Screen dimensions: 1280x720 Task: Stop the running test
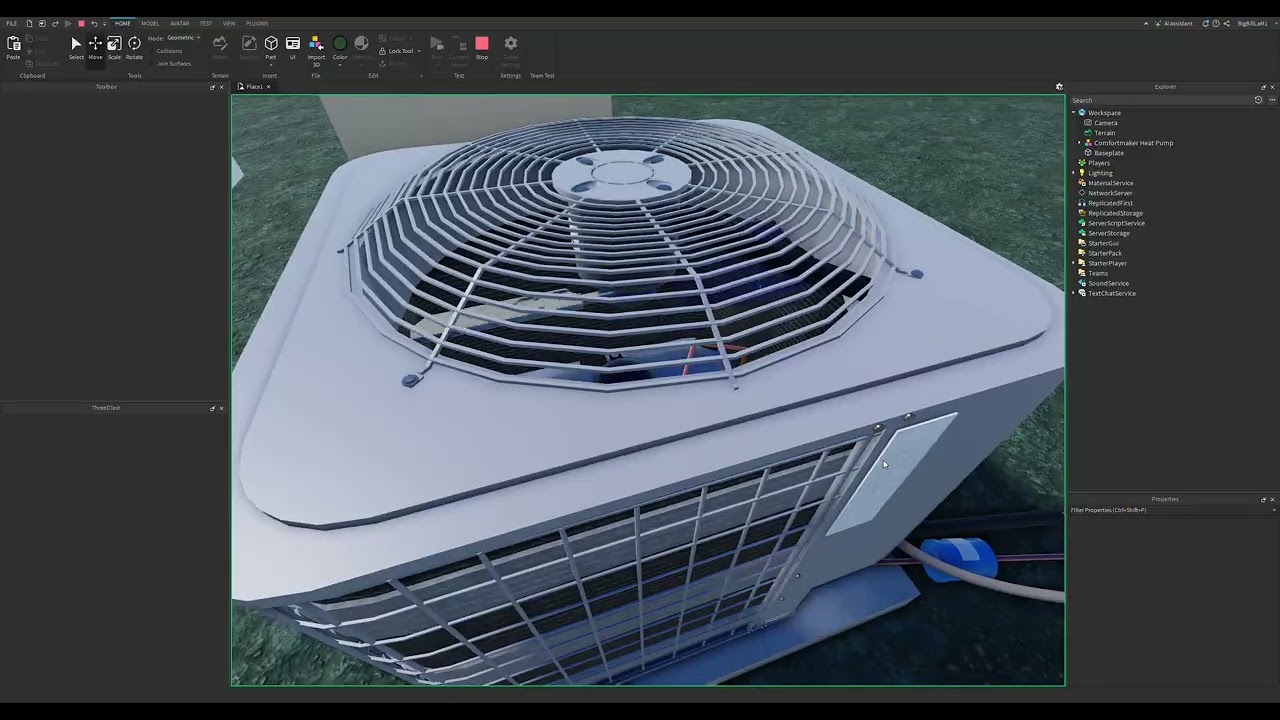[482, 47]
